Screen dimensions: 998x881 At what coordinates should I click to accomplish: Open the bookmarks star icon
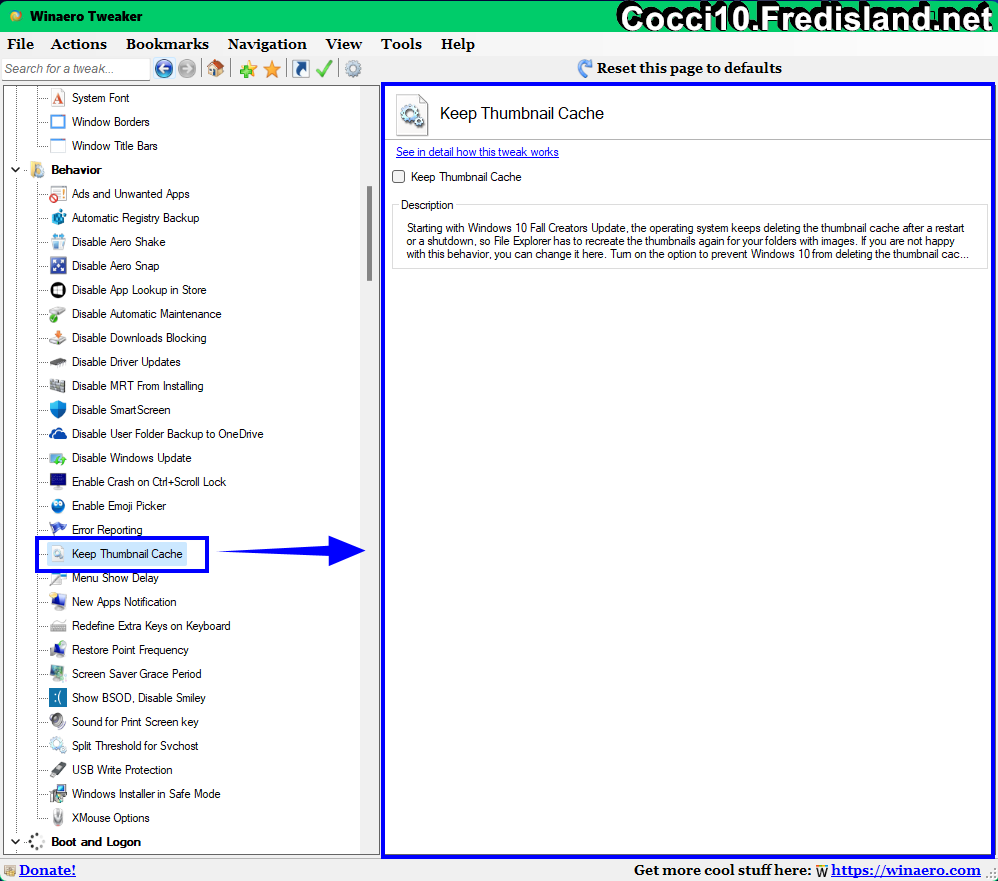(272, 69)
